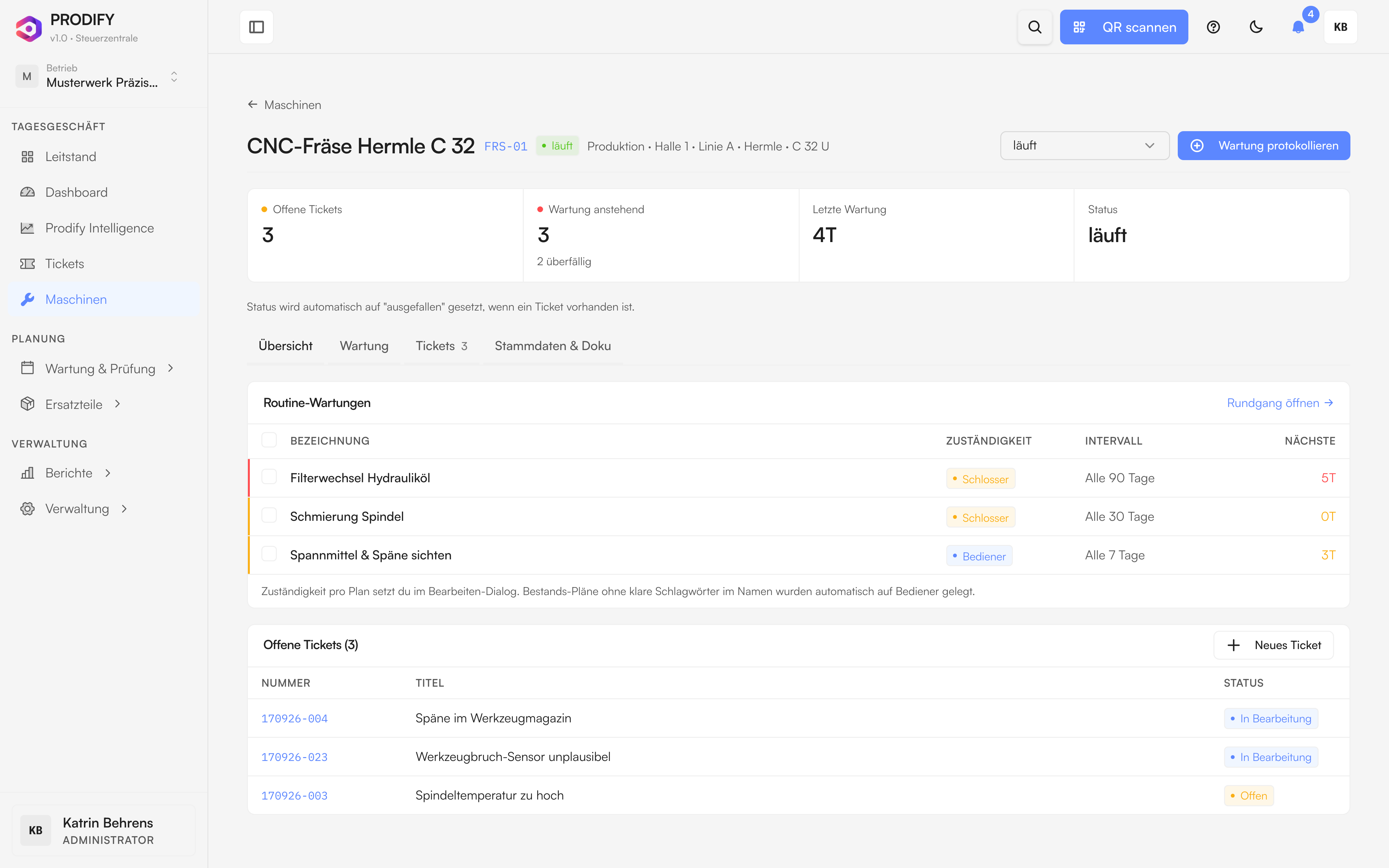This screenshot has width=1389, height=868.
Task: Expand Wartung & Prüfung menu
Action: [x=104, y=368]
